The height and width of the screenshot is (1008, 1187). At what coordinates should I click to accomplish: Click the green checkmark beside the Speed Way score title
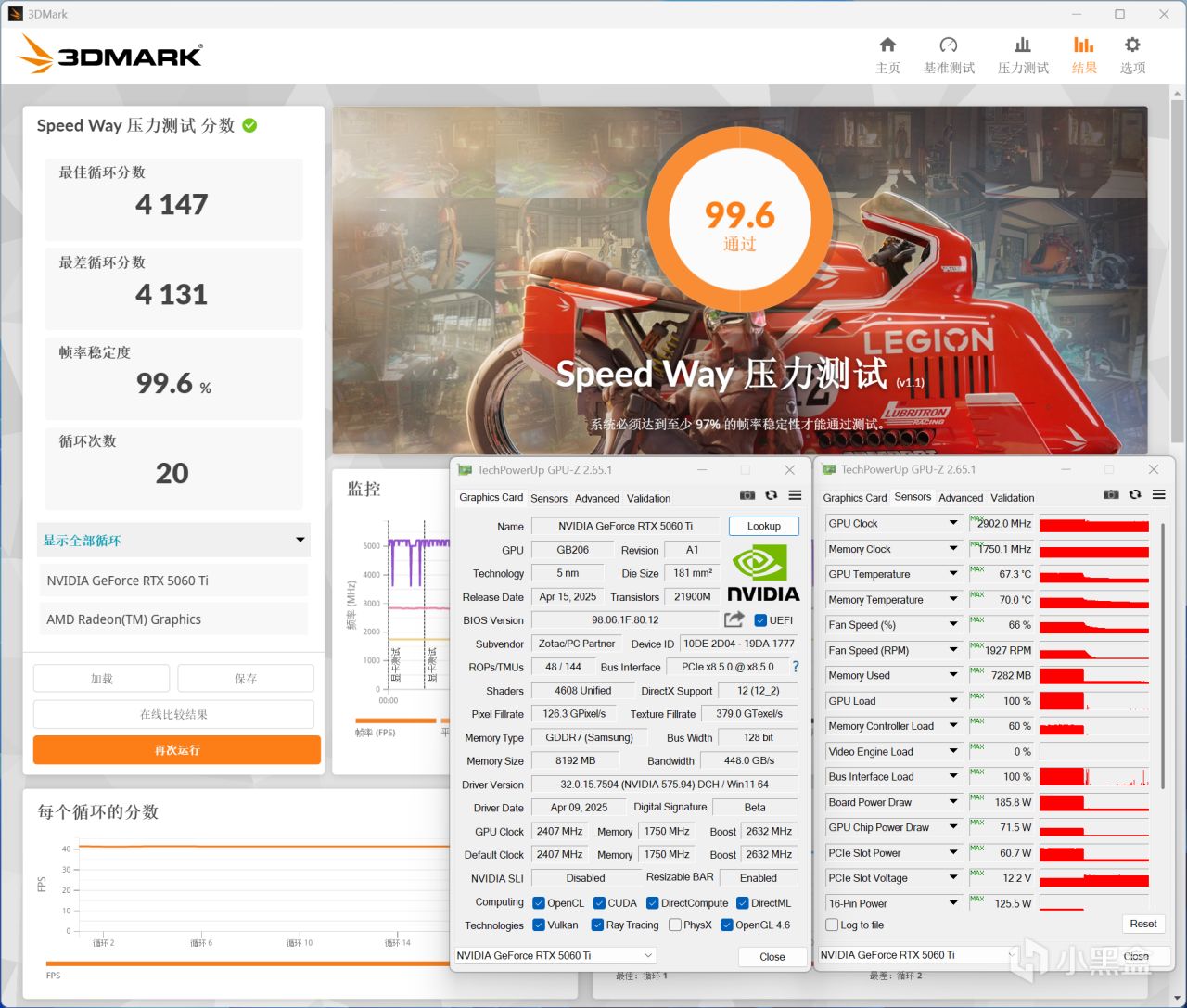point(249,125)
